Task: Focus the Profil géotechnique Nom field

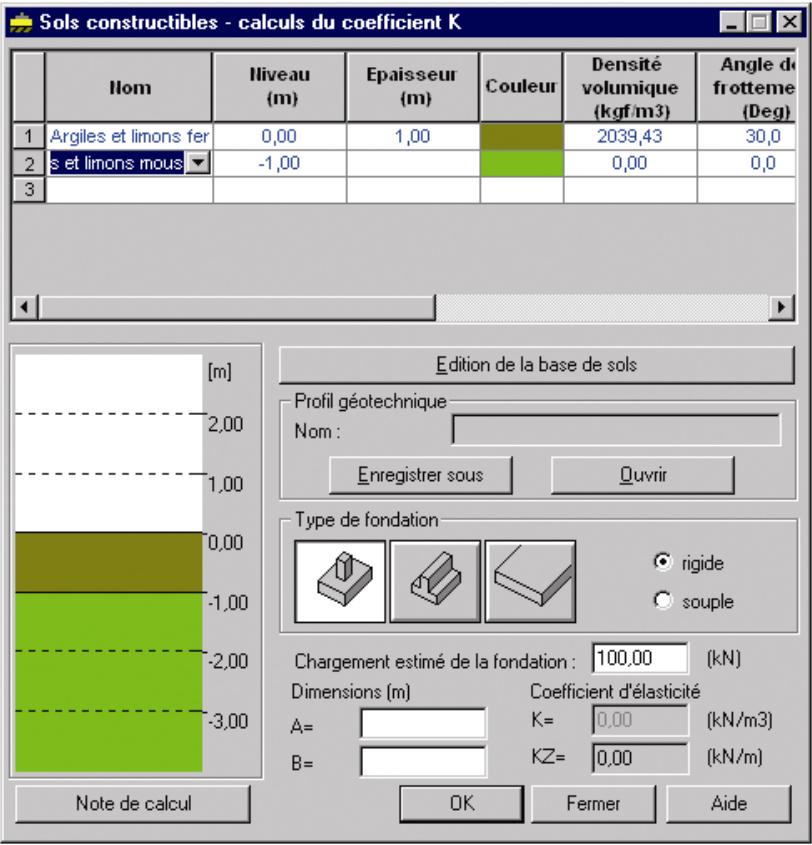Action: click(x=616, y=430)
